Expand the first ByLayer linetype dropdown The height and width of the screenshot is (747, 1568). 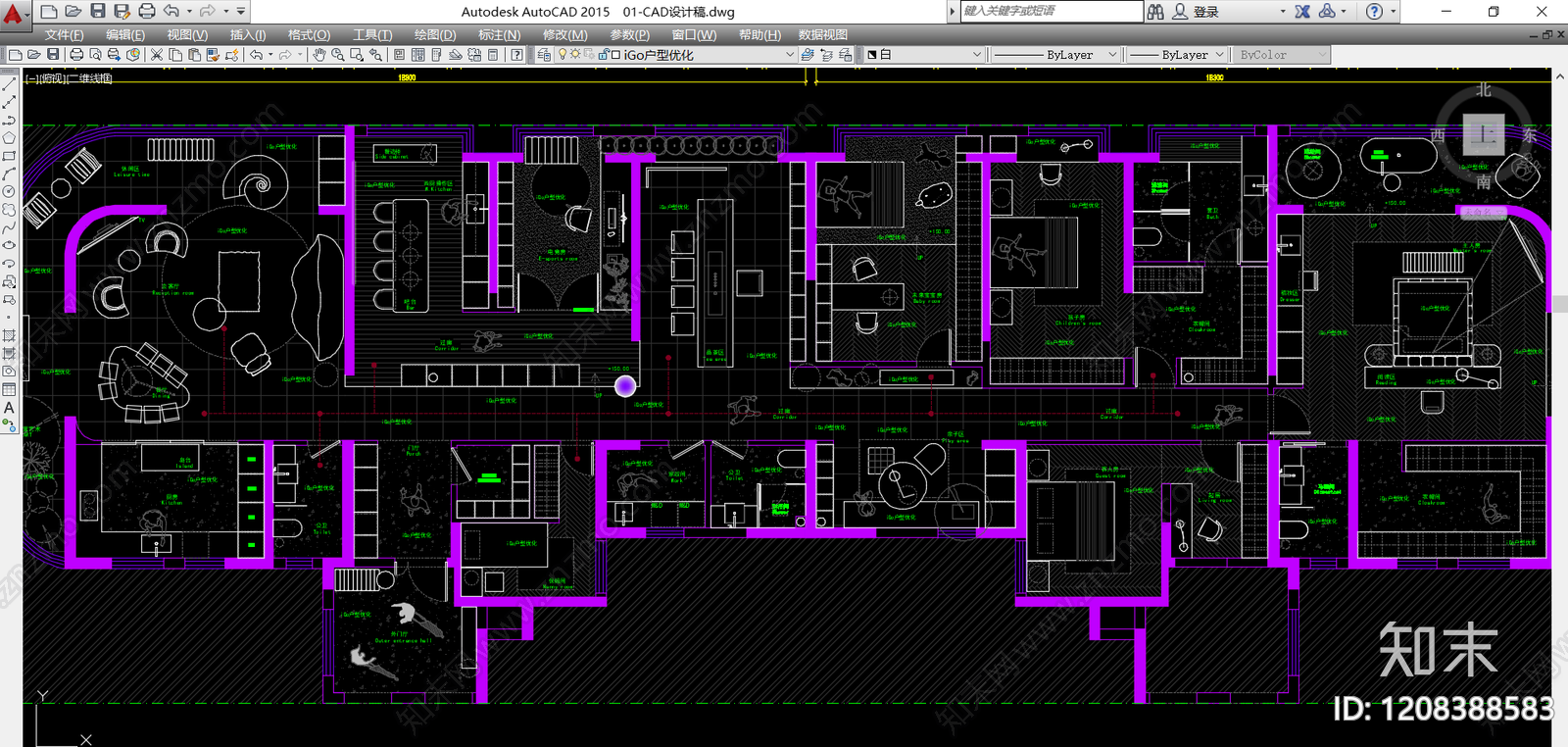tap(1054, 55)
